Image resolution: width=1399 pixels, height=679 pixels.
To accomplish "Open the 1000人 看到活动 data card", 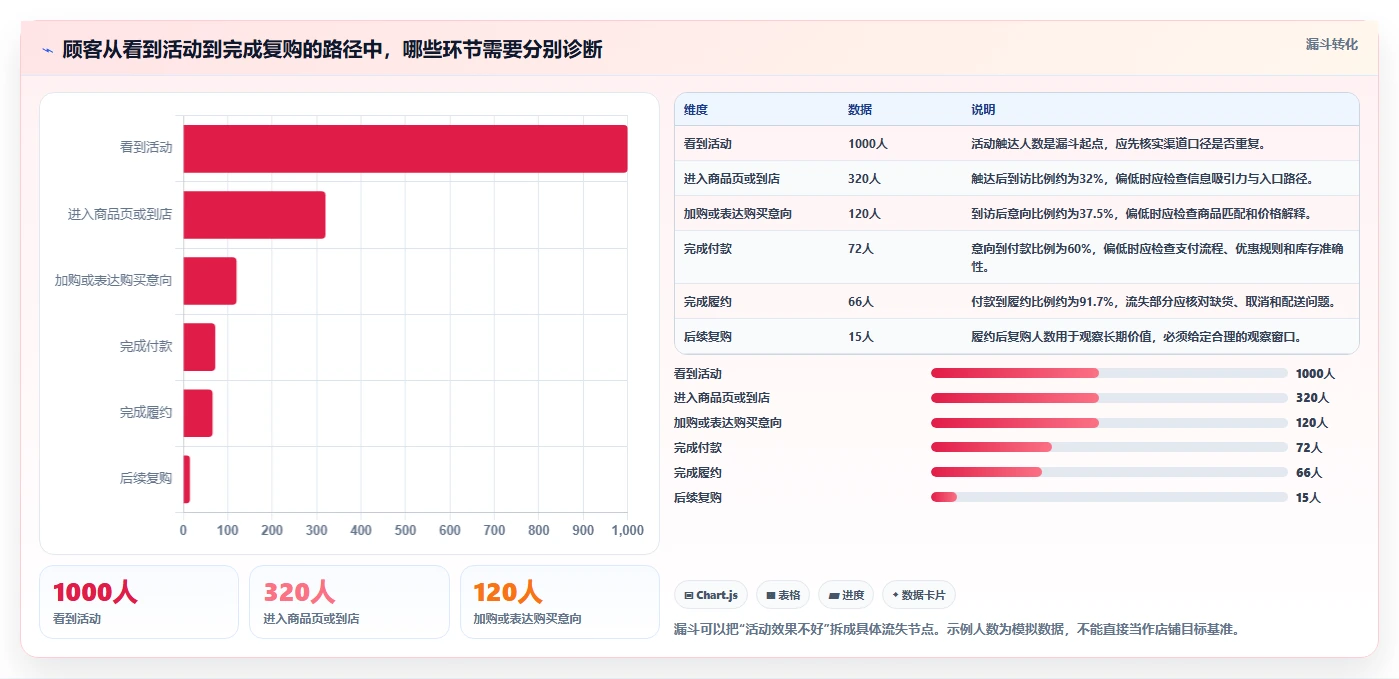I will point(139,602).
